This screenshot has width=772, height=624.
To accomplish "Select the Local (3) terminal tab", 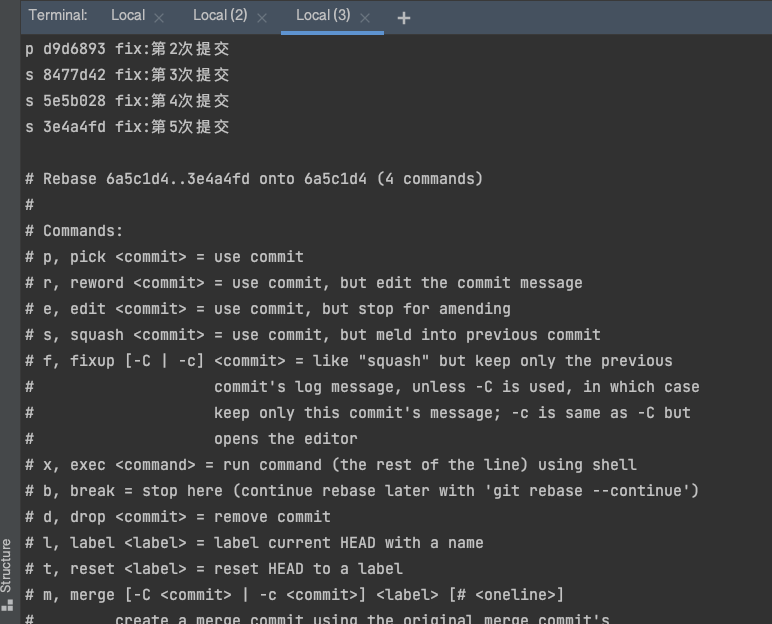I will coord(323,15).
